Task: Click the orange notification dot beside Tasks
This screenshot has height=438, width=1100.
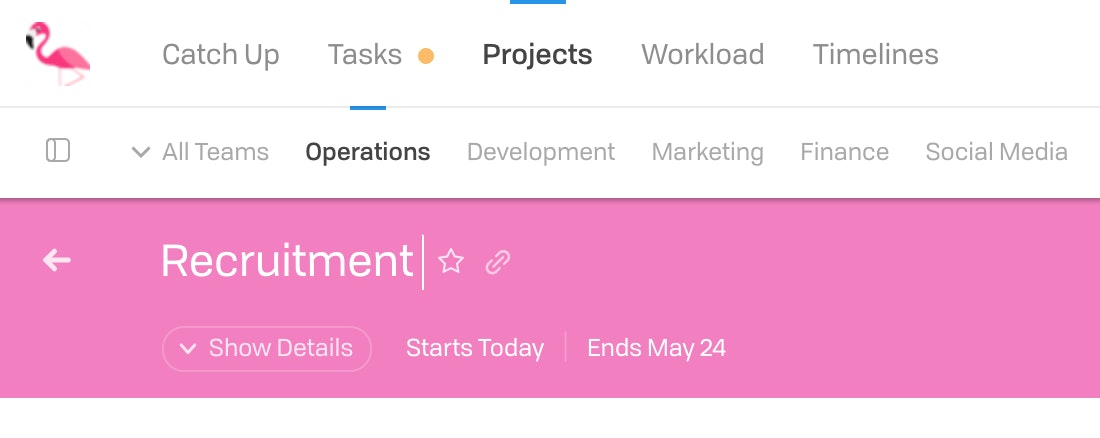Action: click(426, 55)
